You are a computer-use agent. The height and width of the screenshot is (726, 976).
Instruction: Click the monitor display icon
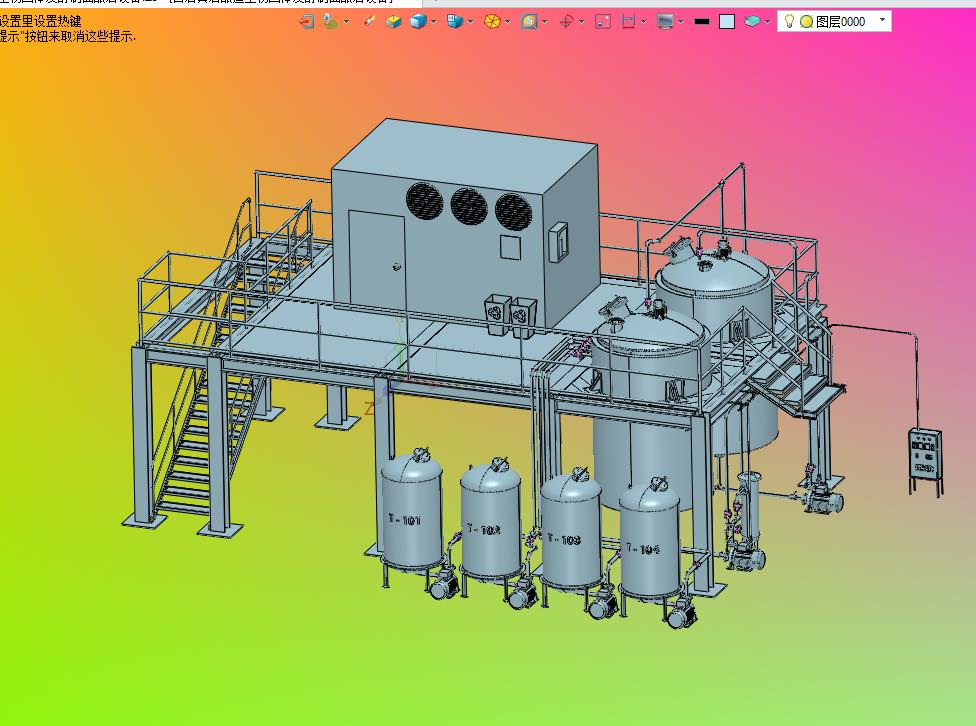pos(665,21)
